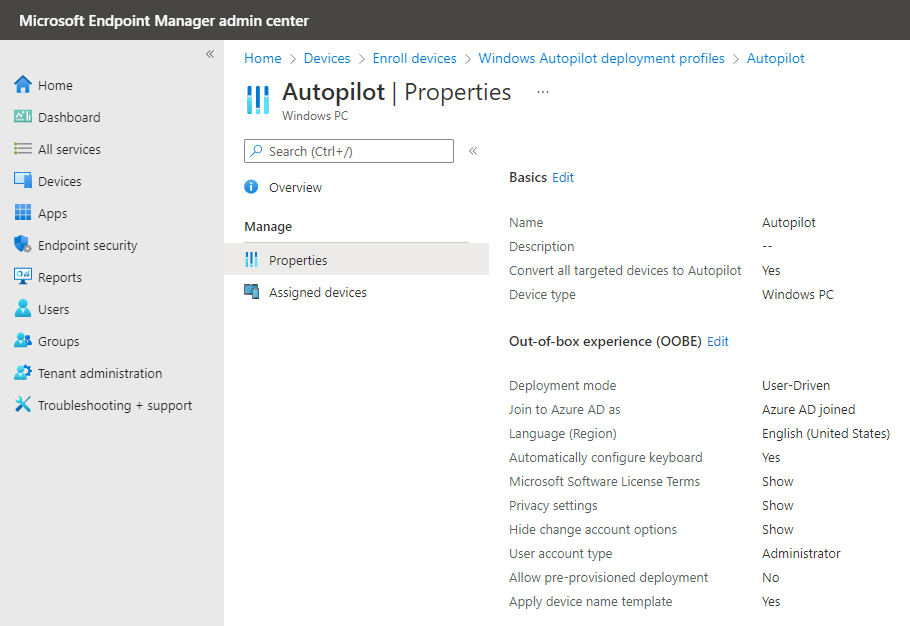Screen dimensions: 910x626
Task: Click the Devices monitor icon
Action: tap(23, 180)
